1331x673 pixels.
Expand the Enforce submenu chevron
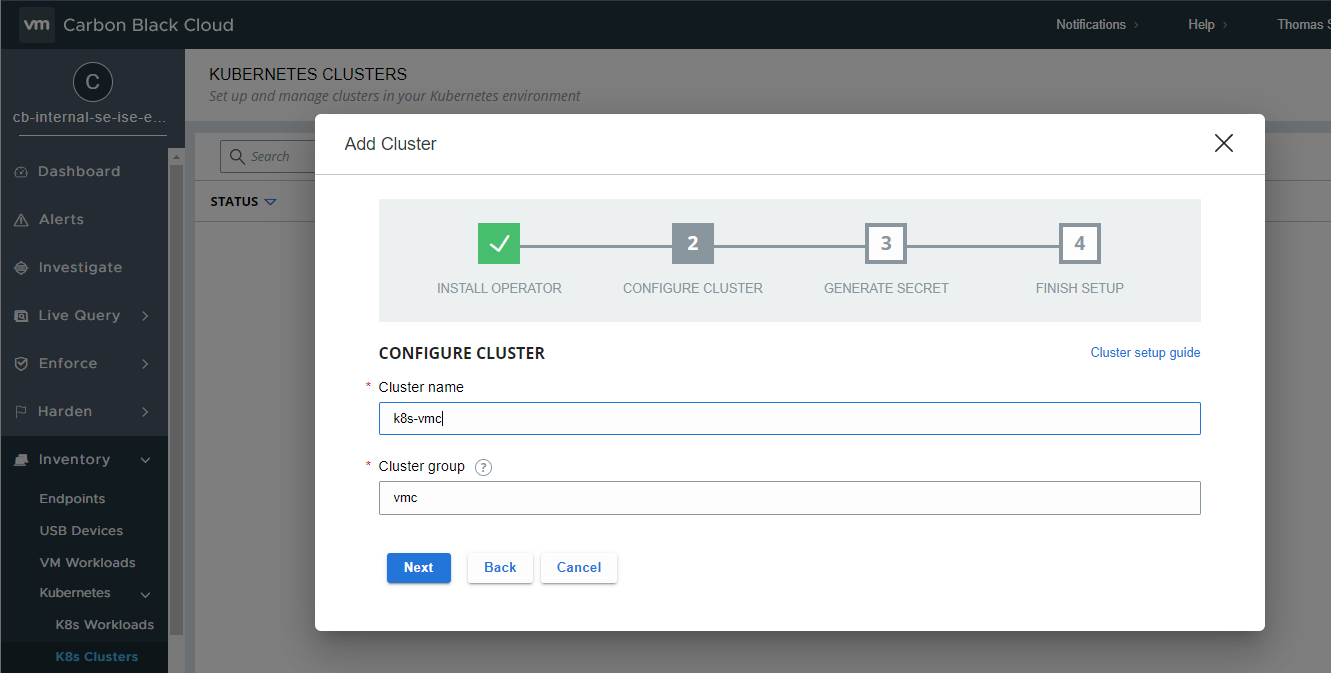point(145,364)
